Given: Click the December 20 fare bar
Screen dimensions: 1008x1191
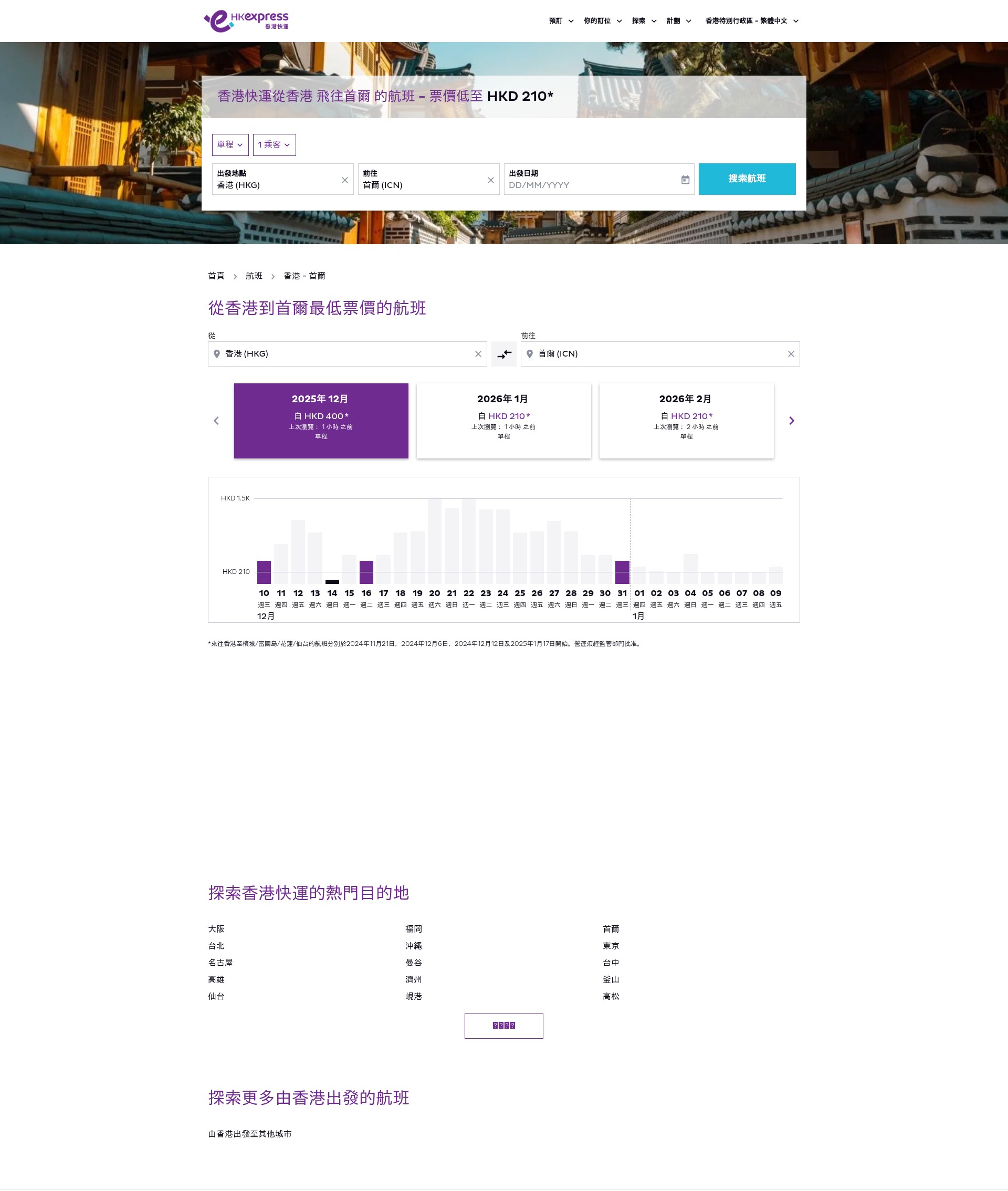Looking at the screenshot, I should pyautogui.click(x=434, y=541).
